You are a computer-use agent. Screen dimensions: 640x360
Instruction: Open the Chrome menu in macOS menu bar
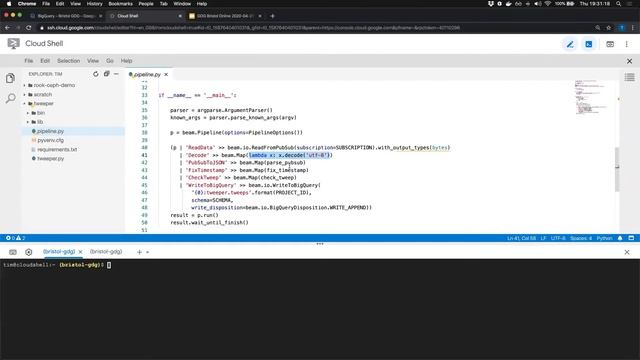tap(27, 4)
